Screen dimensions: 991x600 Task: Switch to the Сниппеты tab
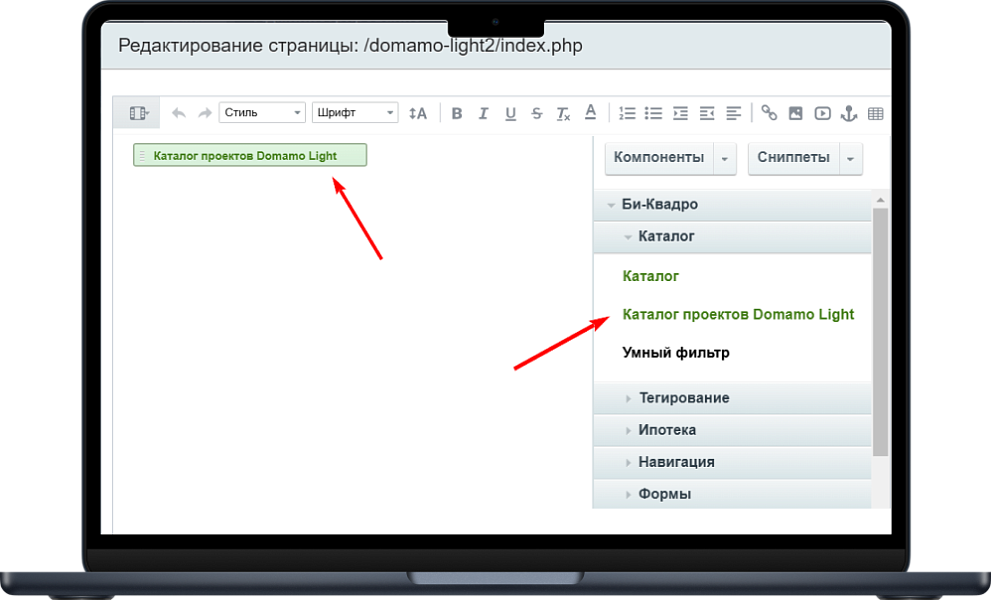[793, 158]
